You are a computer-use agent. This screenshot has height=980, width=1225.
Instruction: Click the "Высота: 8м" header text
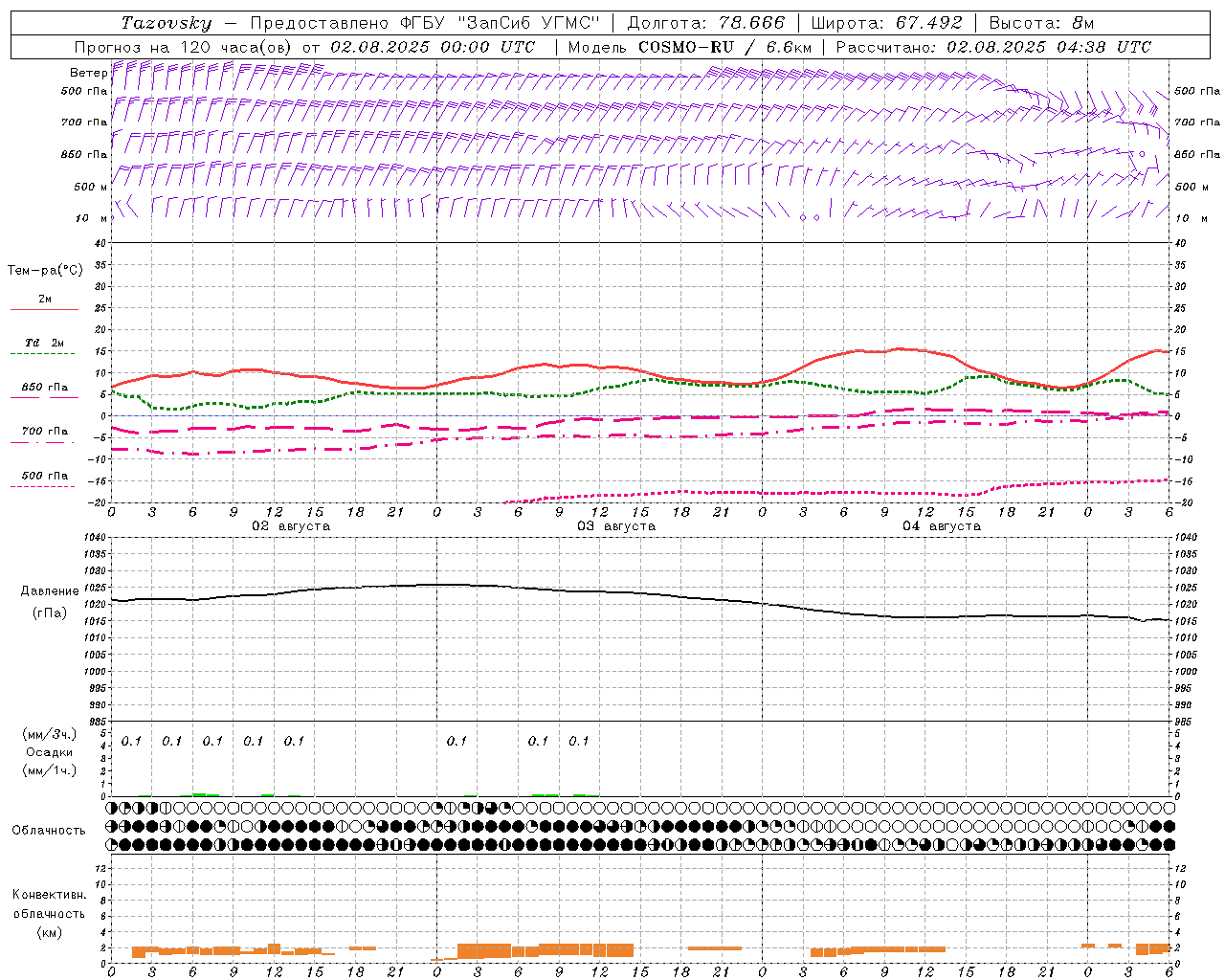[1041, 23]
